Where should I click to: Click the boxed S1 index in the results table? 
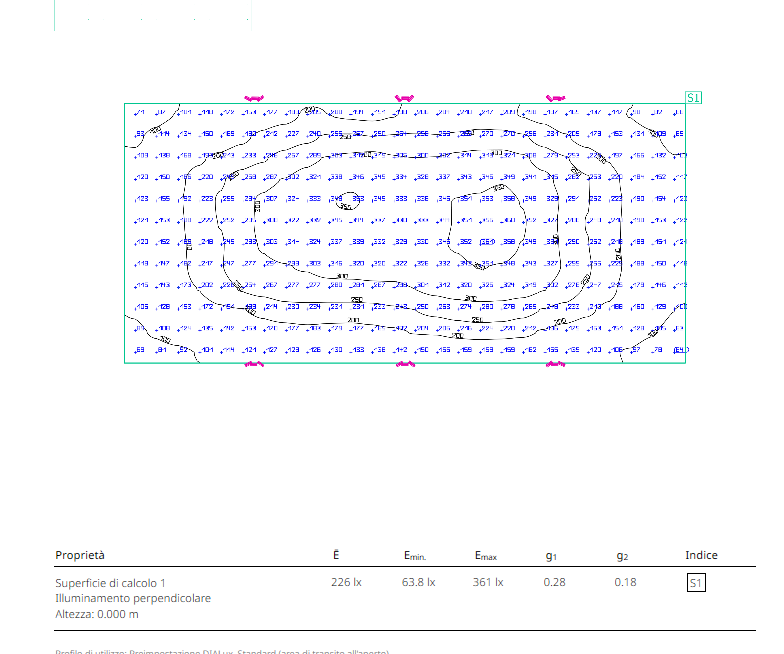(x=696, y=582)
